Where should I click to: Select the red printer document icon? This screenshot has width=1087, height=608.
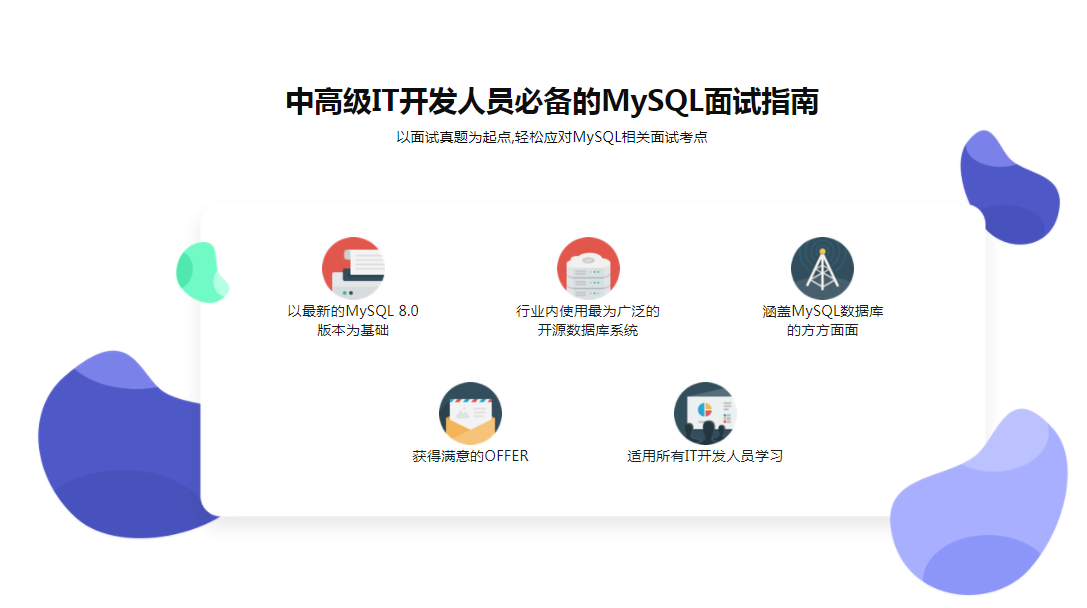tap(352, 268)
